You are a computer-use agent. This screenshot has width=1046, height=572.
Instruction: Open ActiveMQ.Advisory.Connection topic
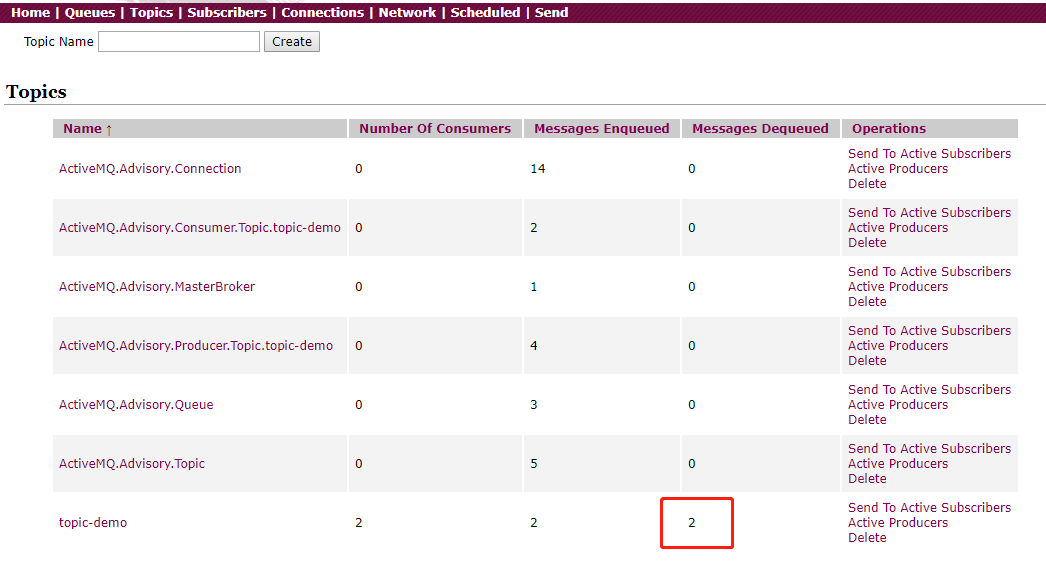[150, 169]
